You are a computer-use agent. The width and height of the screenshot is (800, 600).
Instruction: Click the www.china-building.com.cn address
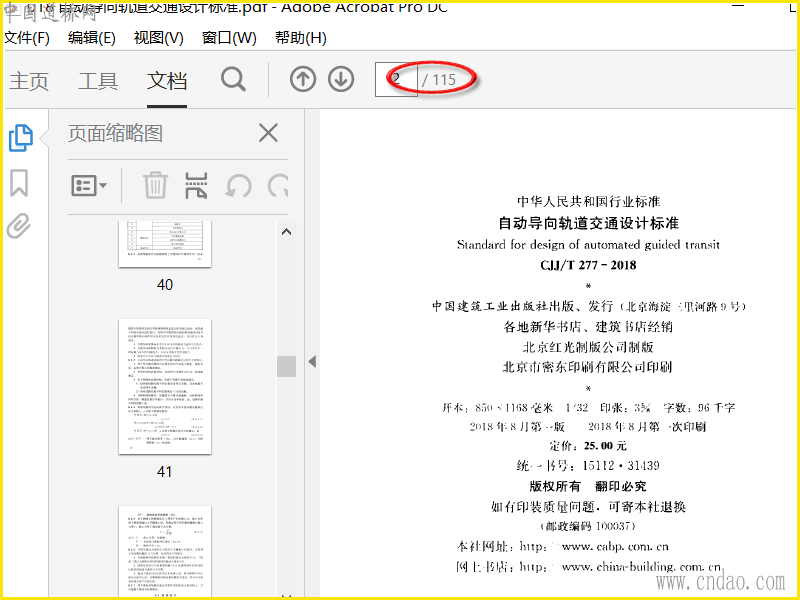[x=641, y=566]
